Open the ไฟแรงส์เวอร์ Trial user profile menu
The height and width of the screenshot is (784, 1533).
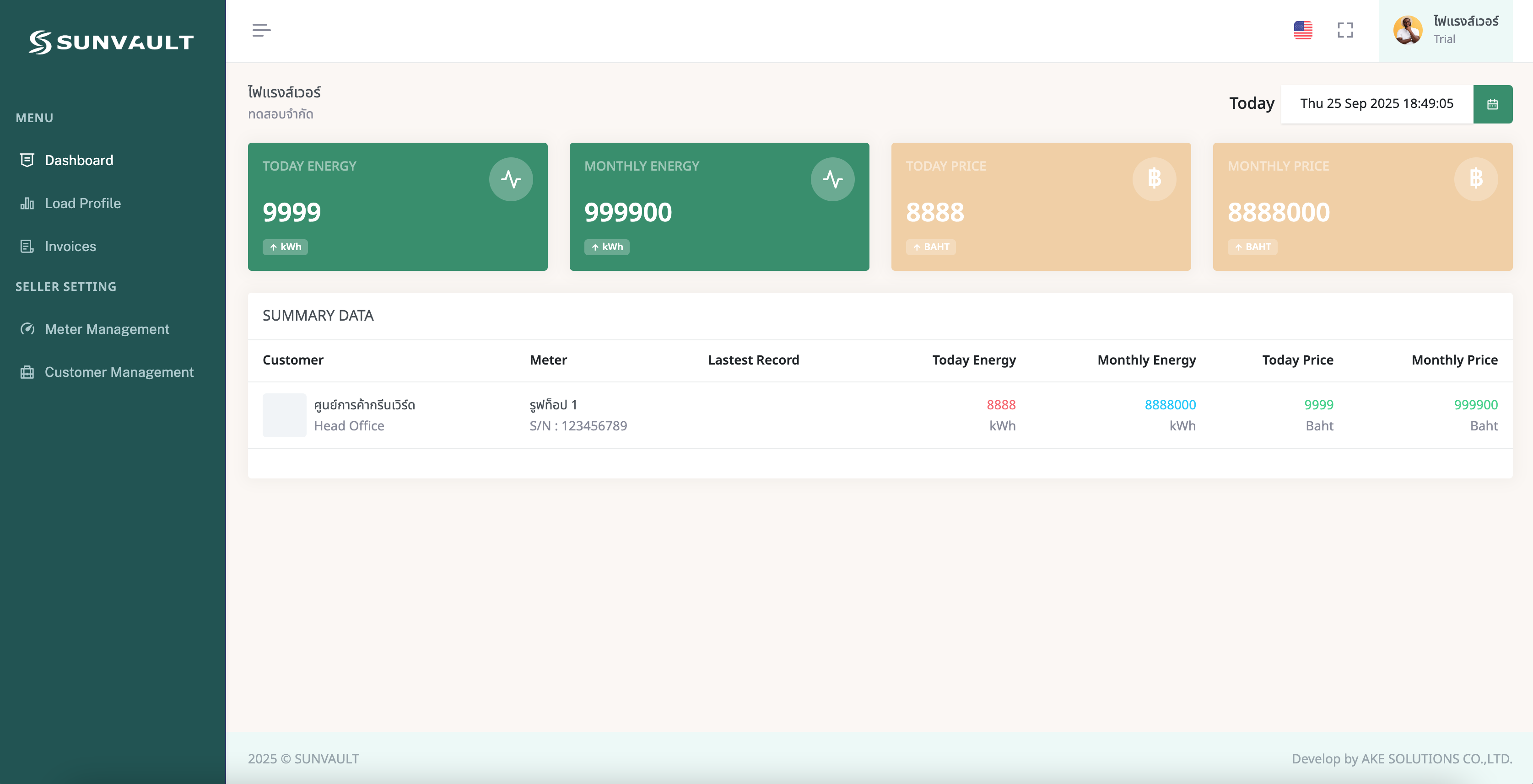coord(1446,30)
